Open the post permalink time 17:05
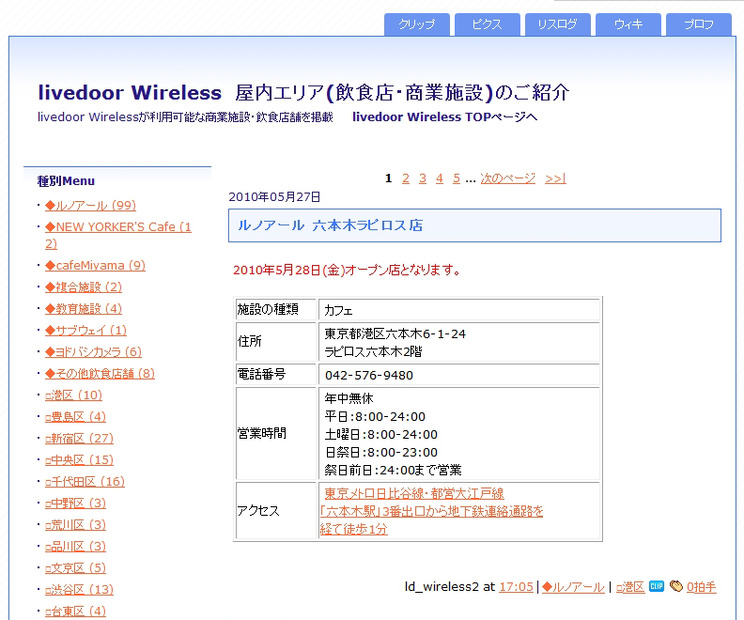This screenshot has height=620, width=744. point(516,587)
